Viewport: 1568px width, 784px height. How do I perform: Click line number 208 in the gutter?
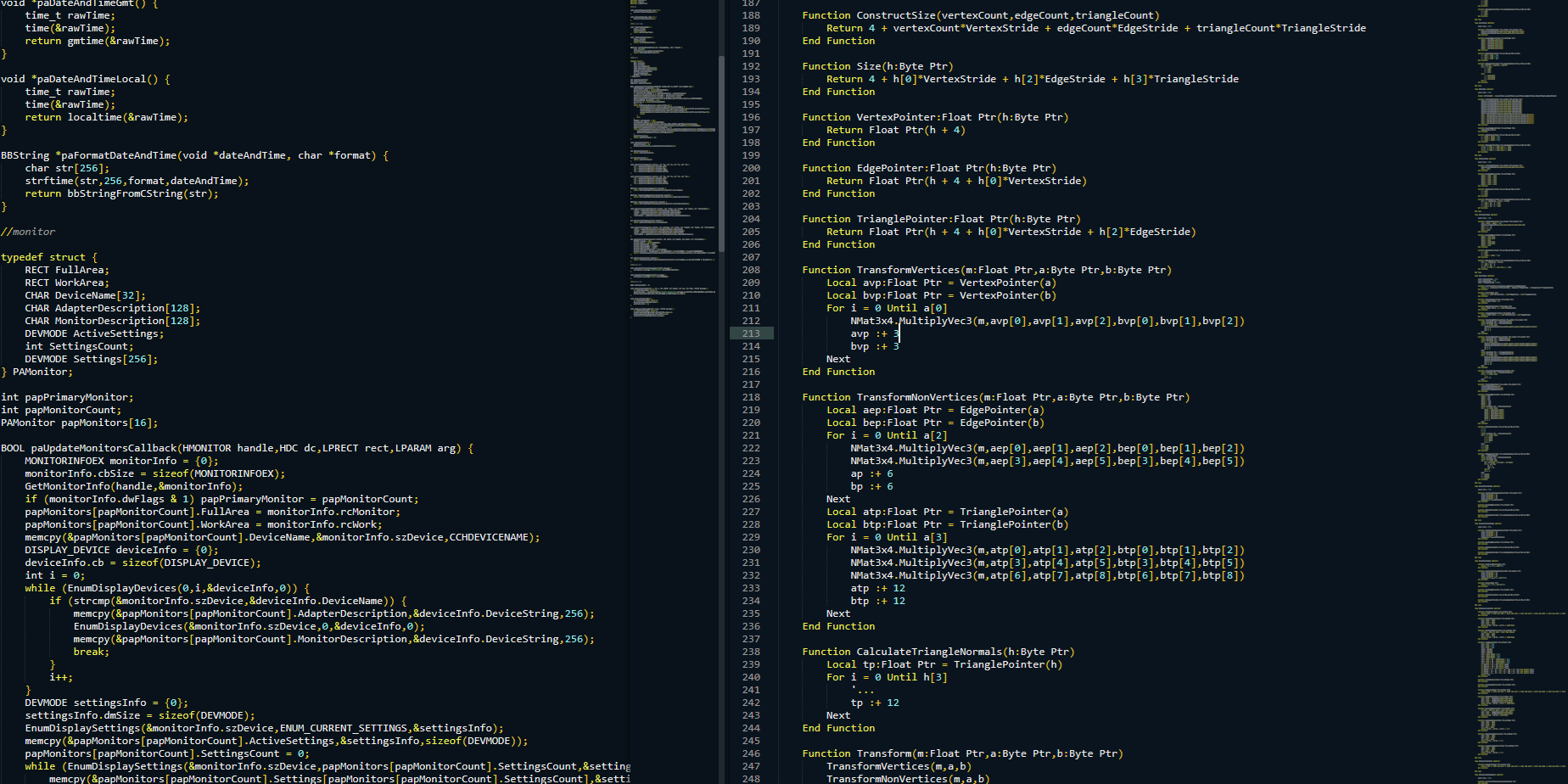point(751,270)
